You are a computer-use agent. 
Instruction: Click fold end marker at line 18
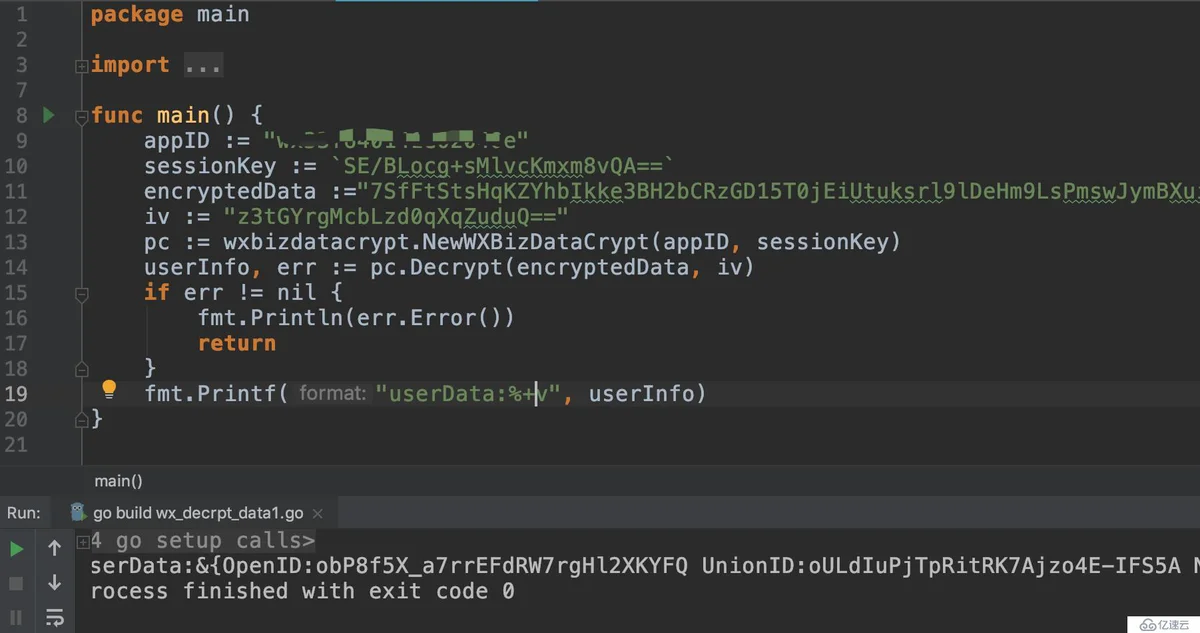tap(81, 369)
